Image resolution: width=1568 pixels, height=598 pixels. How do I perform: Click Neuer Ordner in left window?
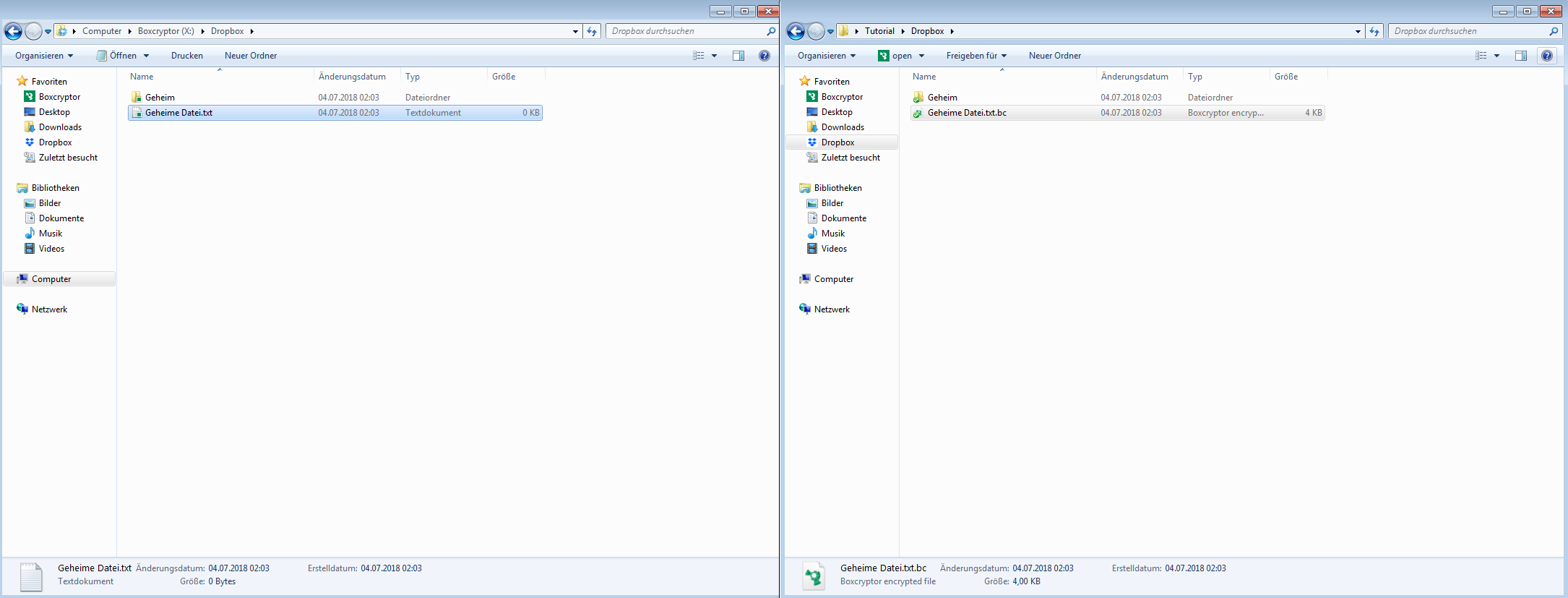[x=251, y=56]
